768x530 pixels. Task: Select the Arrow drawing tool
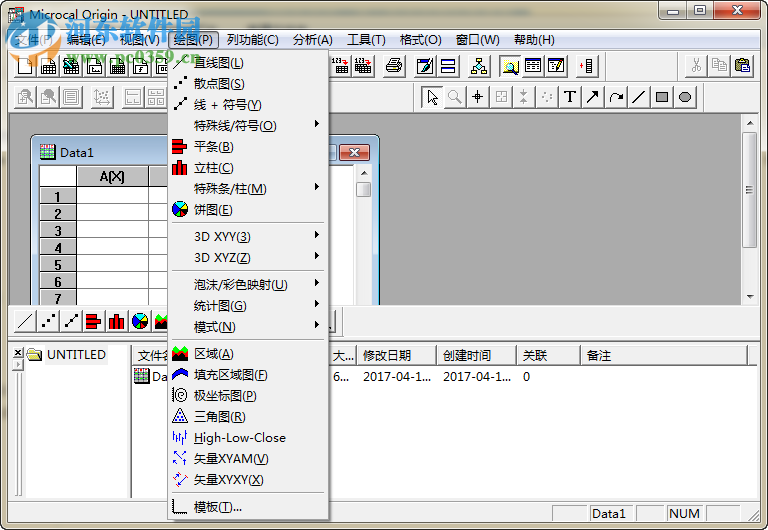point(593,97)
